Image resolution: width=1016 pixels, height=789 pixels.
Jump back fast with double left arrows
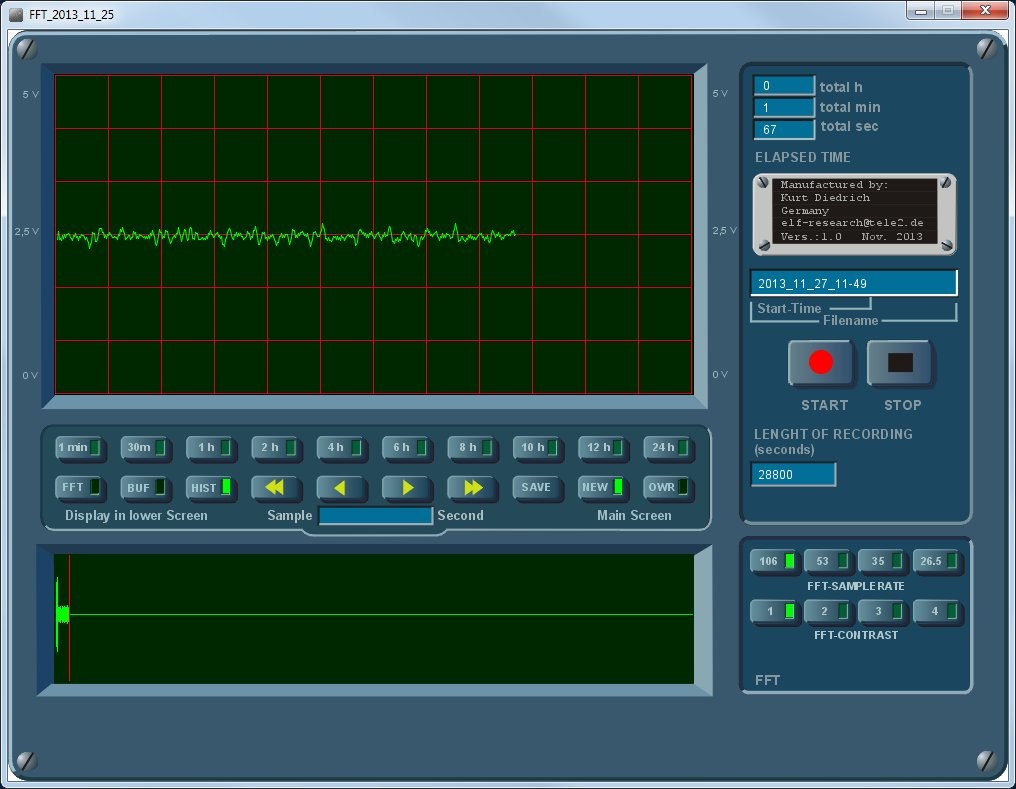tap(275, 487)
